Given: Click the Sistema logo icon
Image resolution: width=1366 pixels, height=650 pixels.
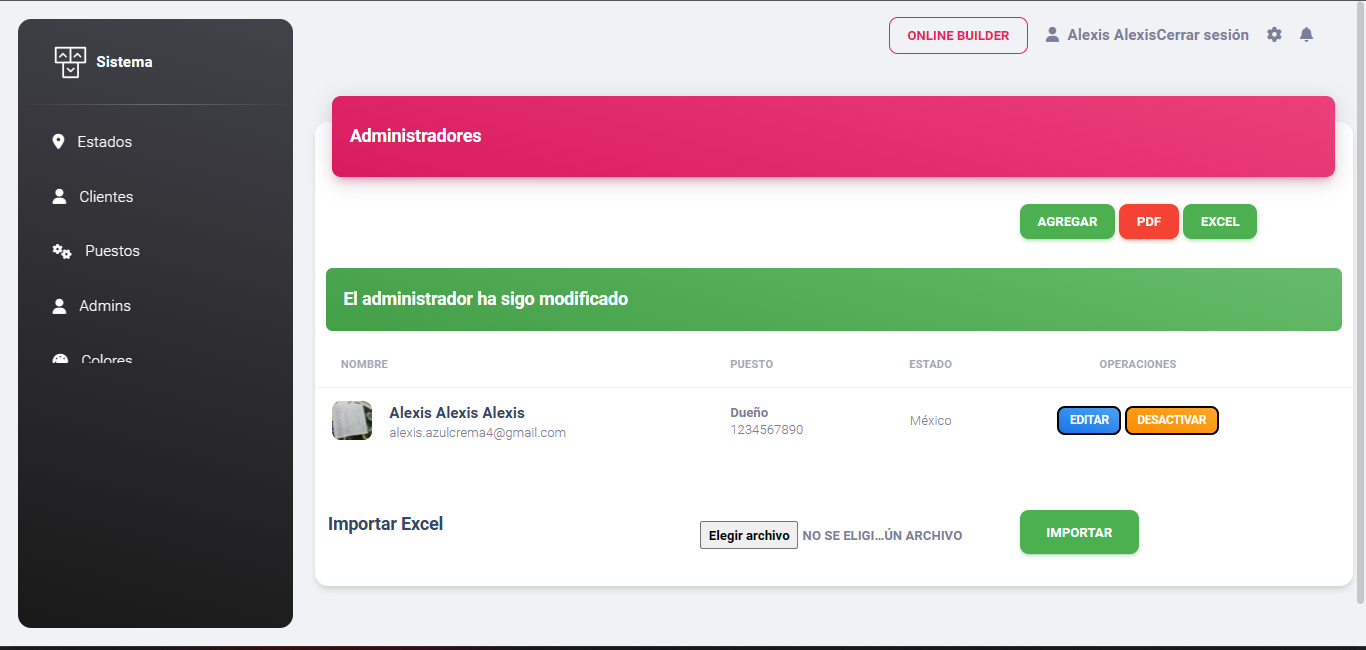Looking at the screenshot, I should [69, 62].
